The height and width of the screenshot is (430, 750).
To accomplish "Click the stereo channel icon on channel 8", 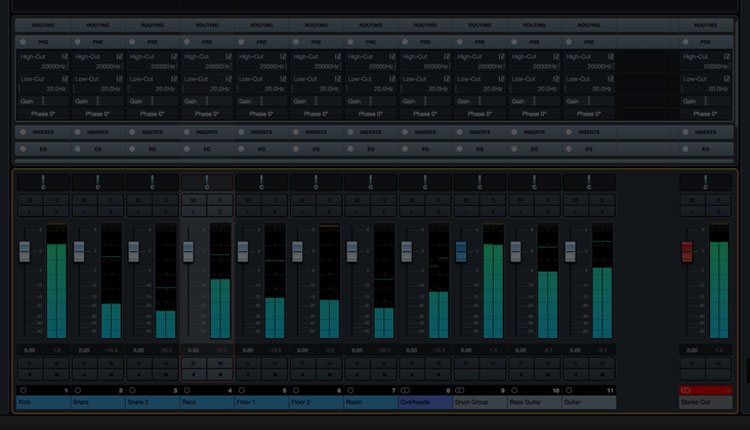I will click(405, 390).
